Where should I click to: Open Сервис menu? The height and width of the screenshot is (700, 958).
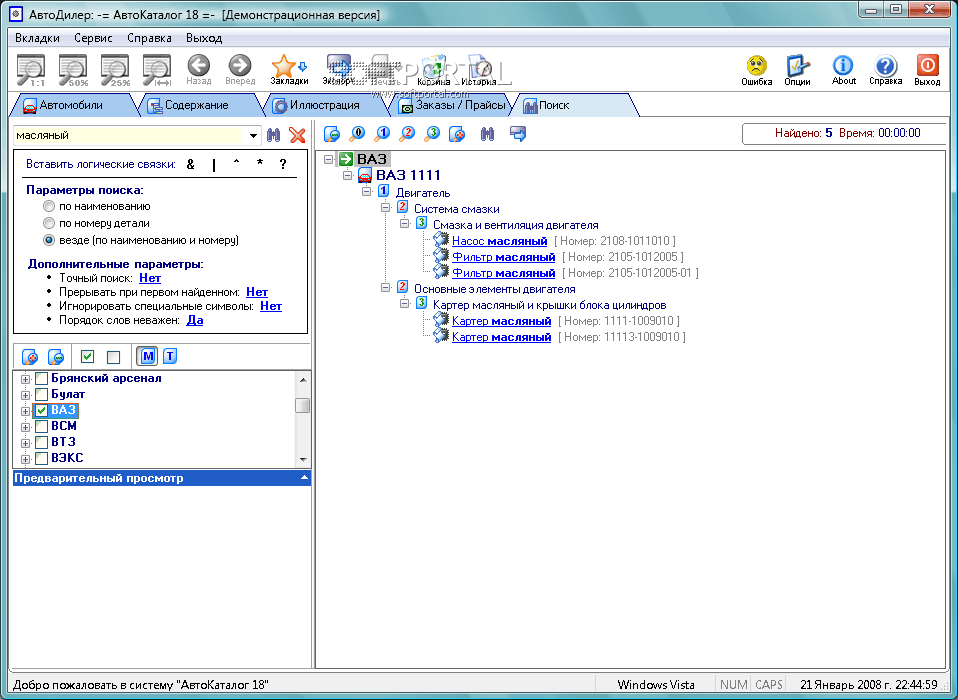coord(93,38)
